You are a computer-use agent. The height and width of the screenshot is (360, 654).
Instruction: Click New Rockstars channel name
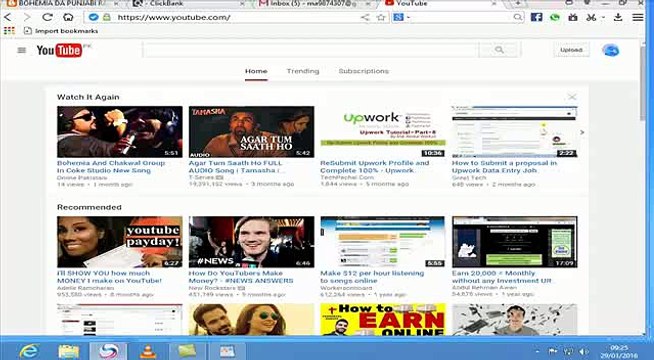tap(212, 288)
